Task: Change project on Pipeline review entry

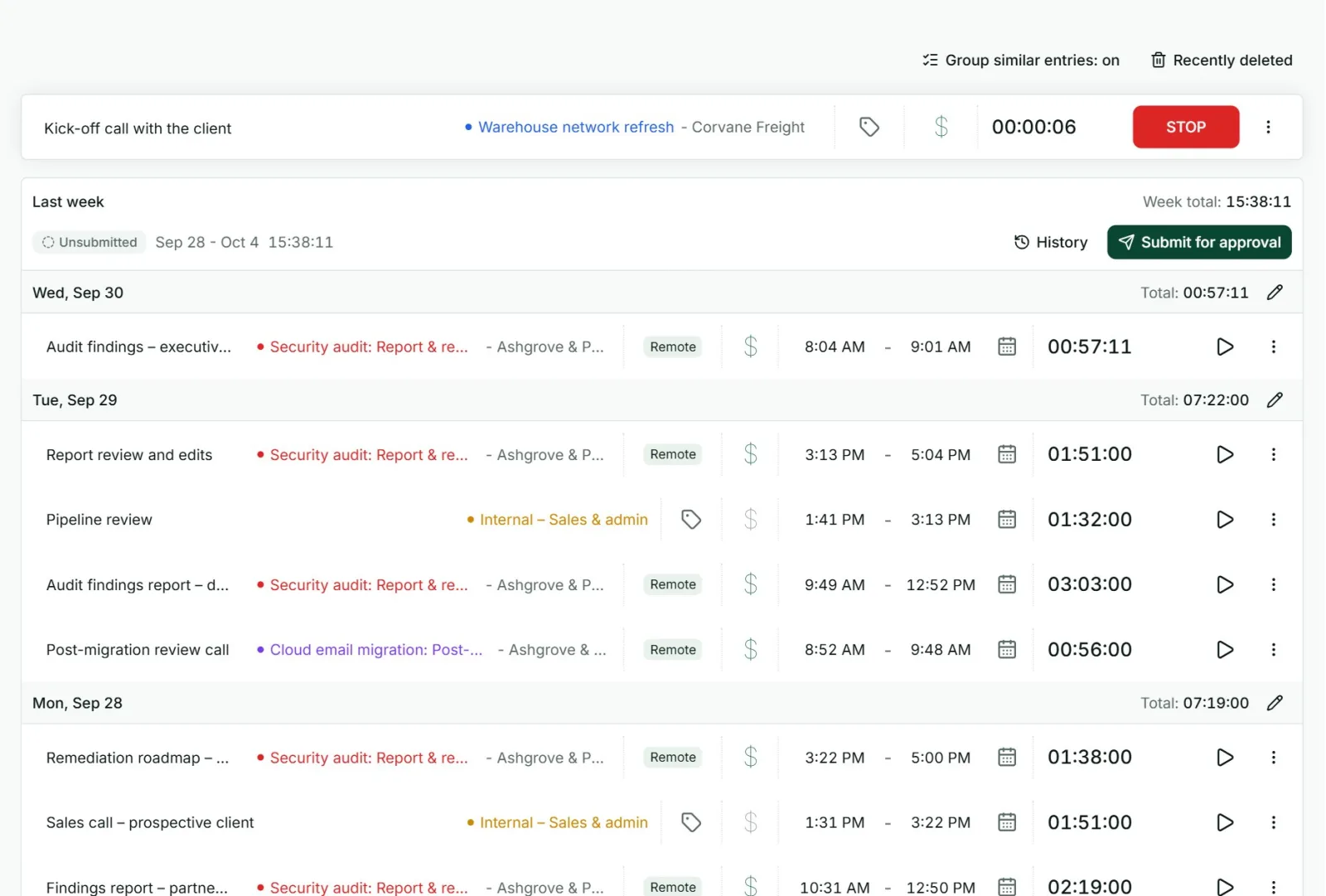Action: [x=557, y=520]
